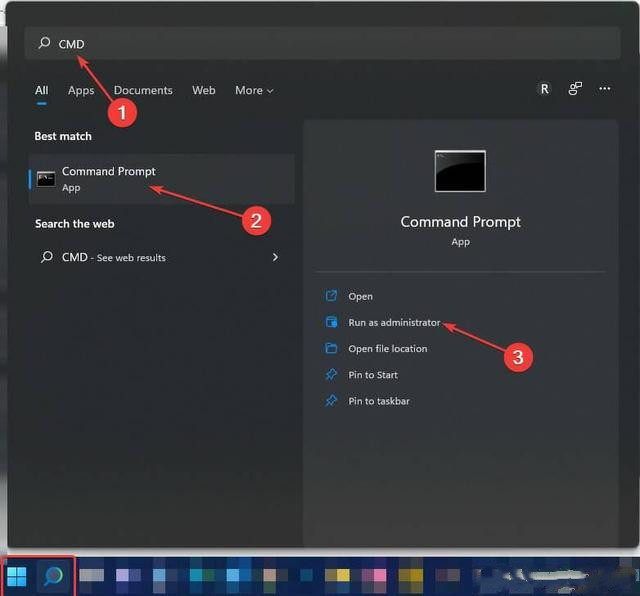Click the shield icon for Run as administrator
The width and height of the screenshot is (640, 596).
[x=331, y=322]
